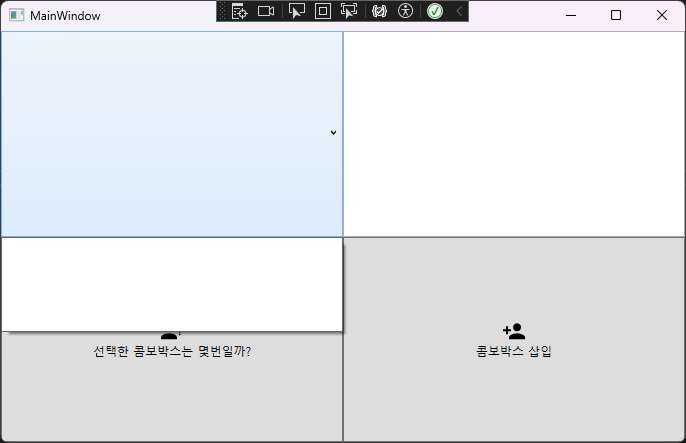Collapse the debug toolbar with the chevron

click(459, 11)
